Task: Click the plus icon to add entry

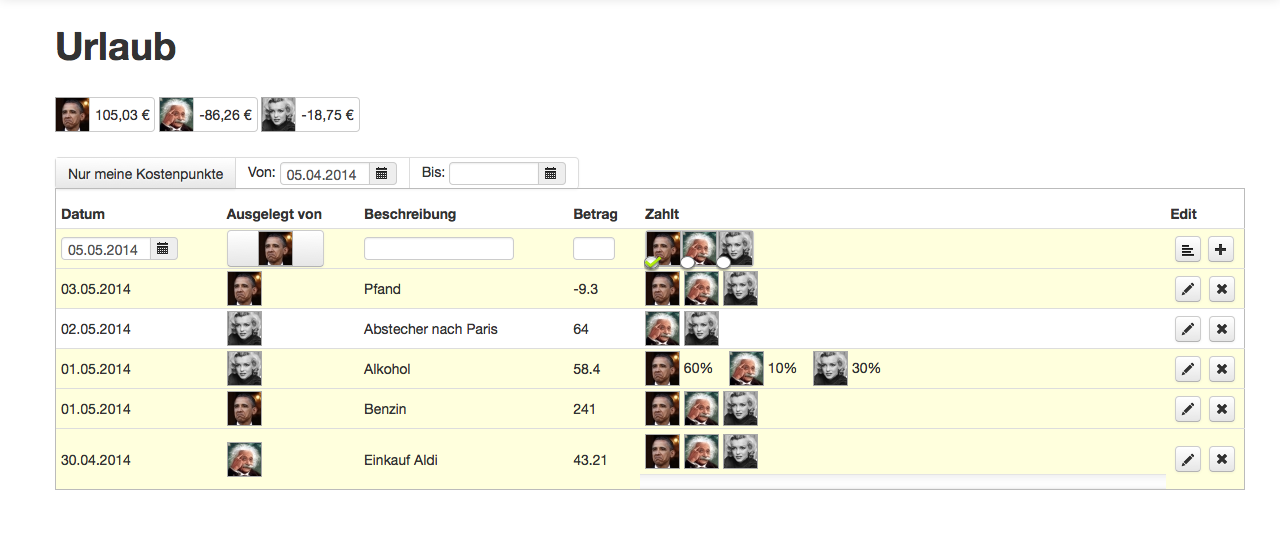Action: (1221, 249)
